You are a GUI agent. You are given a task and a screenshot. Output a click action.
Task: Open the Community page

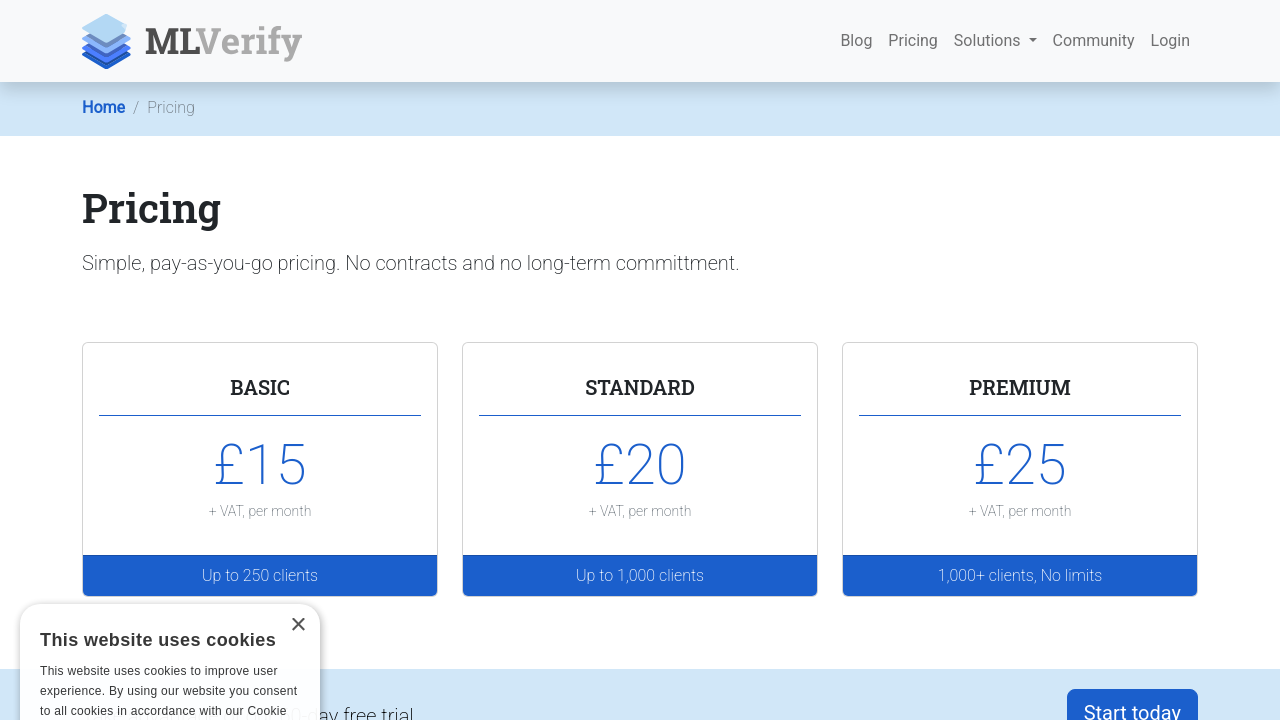click(1093, 41)
